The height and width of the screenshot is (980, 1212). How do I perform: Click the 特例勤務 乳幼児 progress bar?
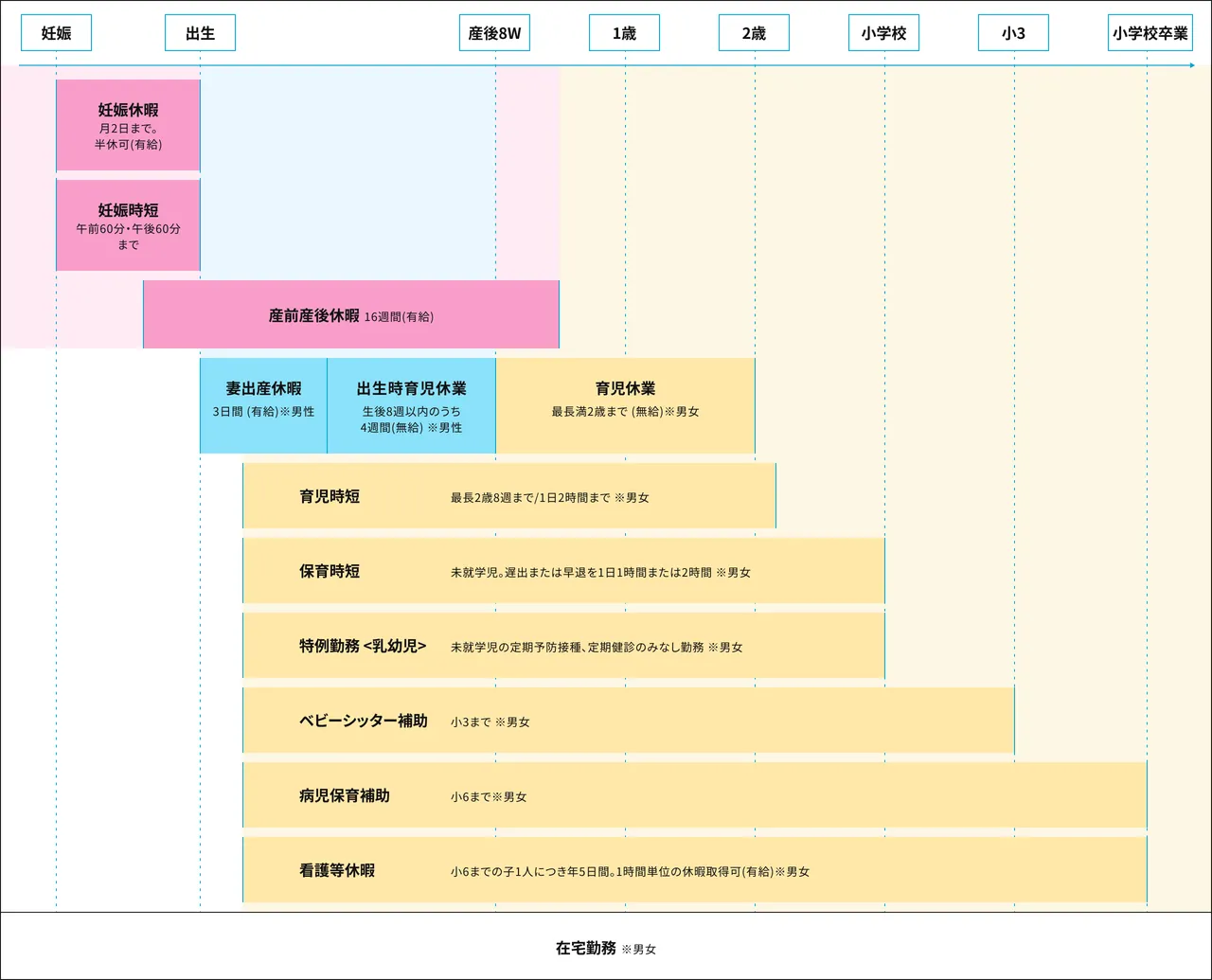click(x=564, y=645)
